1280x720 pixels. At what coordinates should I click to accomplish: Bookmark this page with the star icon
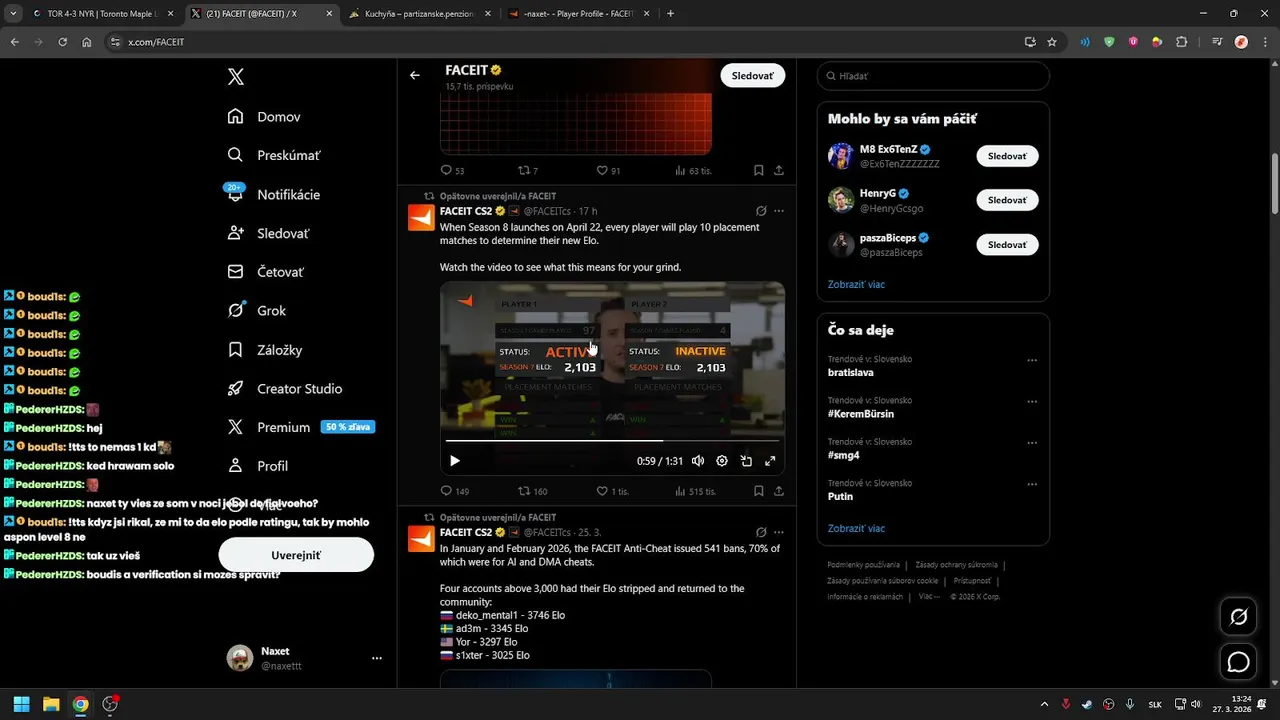click(1052, 42)
